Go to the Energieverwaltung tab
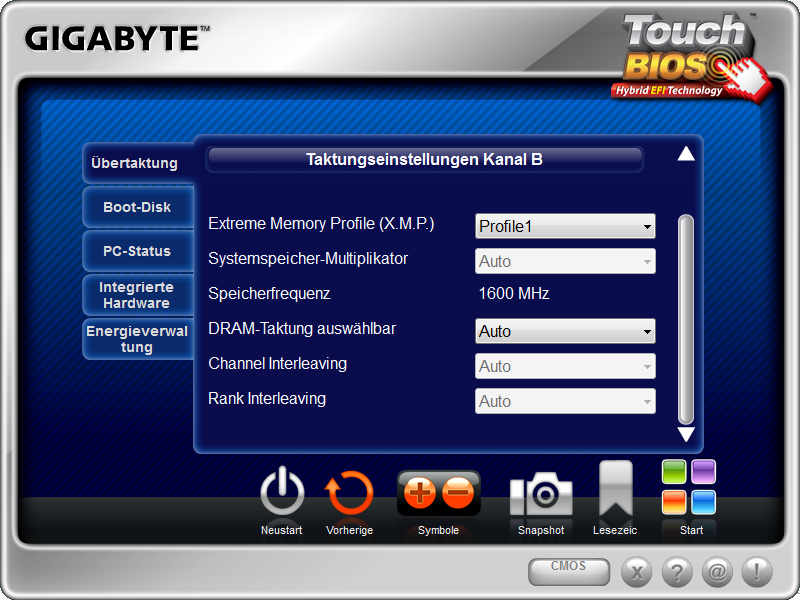800x600 pixels. coord(138,339)
